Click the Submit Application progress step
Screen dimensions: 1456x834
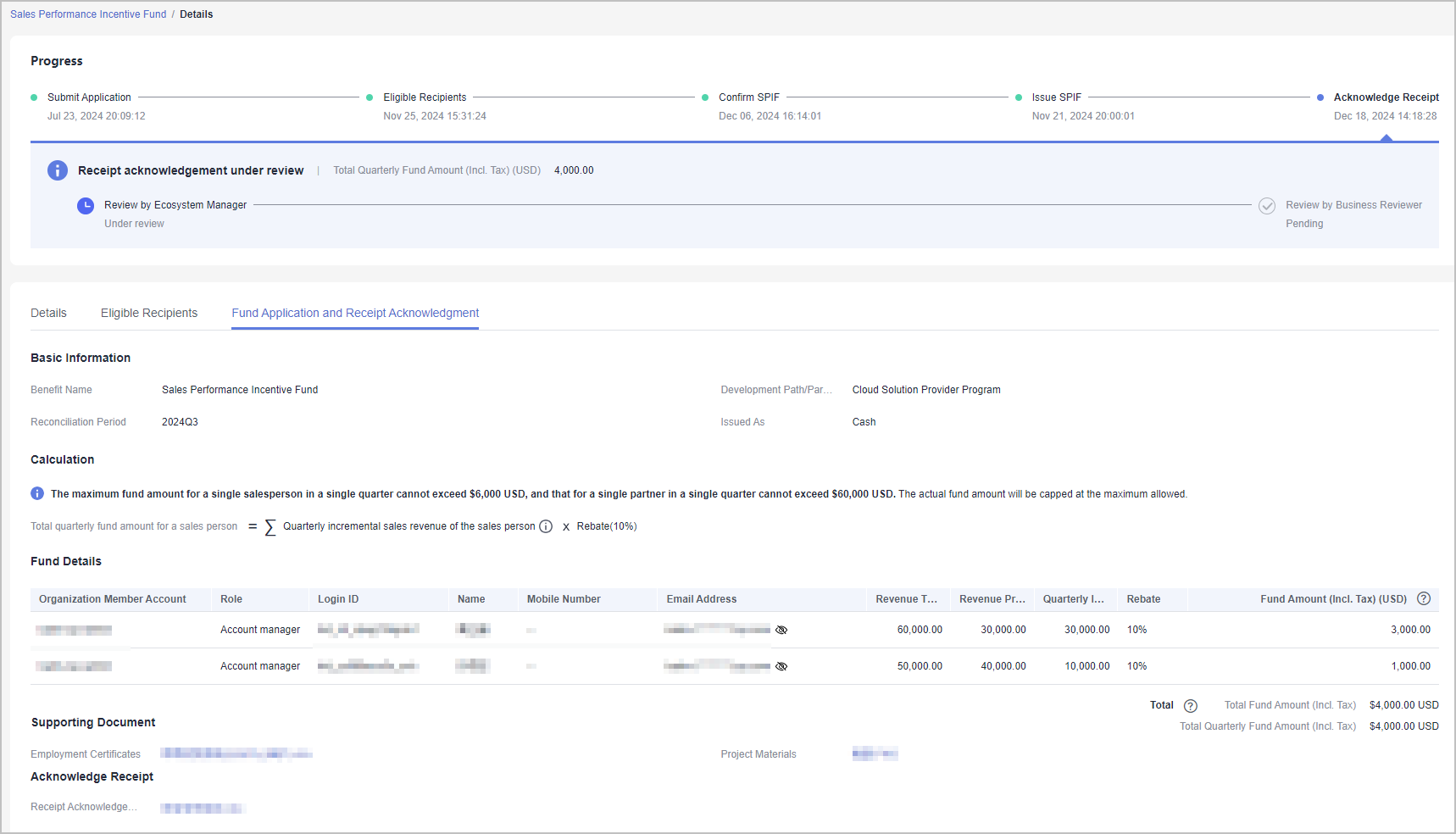click(89, 97)
